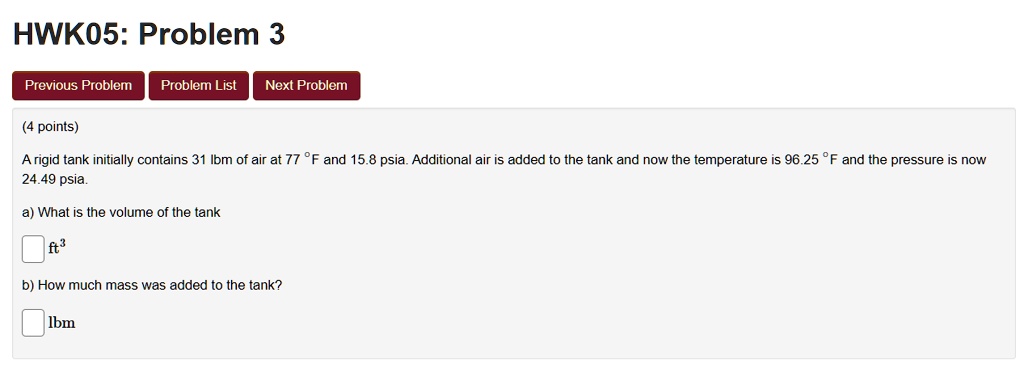Click the "31 lbm" mass value
Image resolution: width=1024 pixels, height=377 pixels.
pos(211,160)
